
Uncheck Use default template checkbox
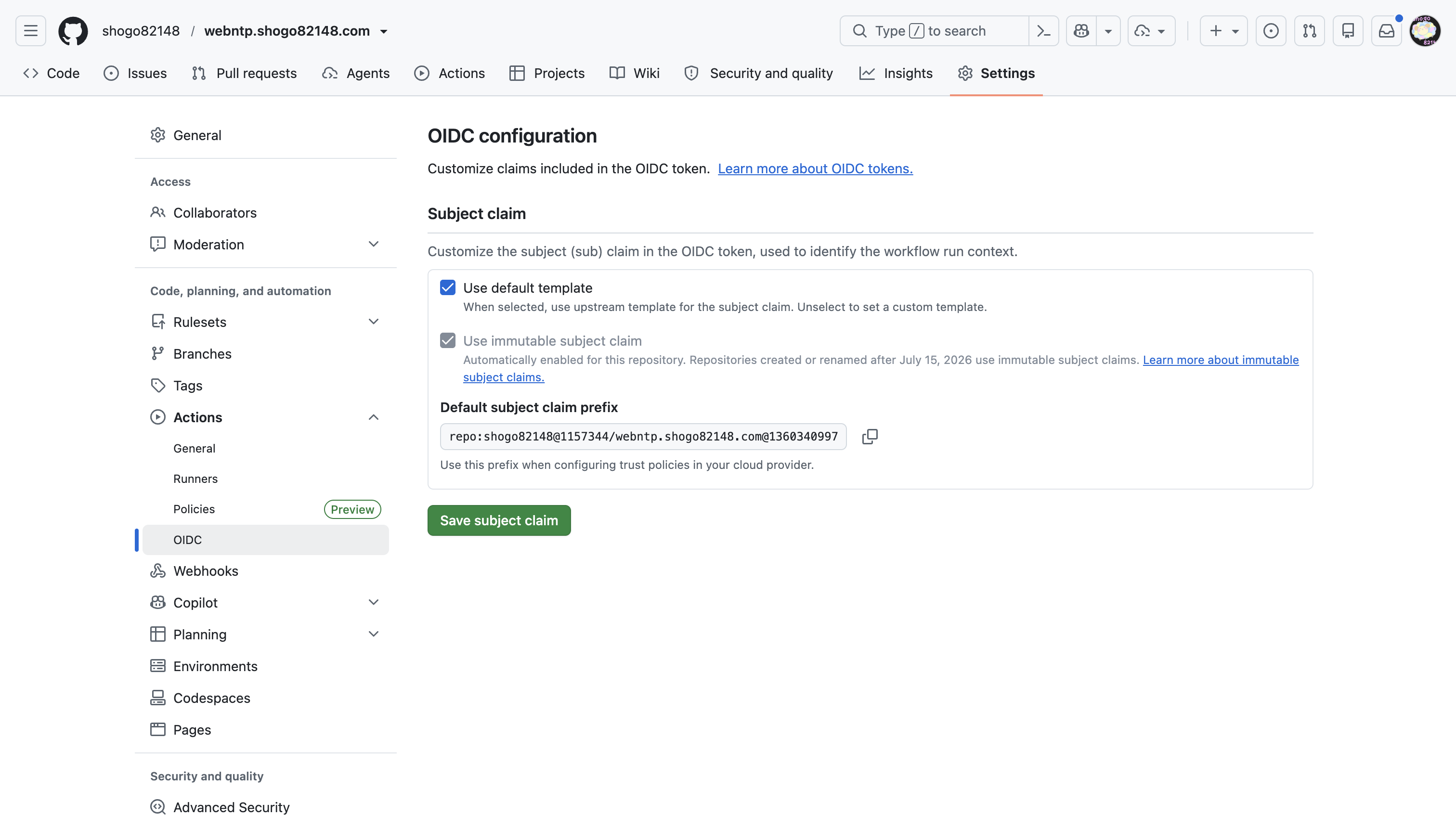[x=448, y=287]
